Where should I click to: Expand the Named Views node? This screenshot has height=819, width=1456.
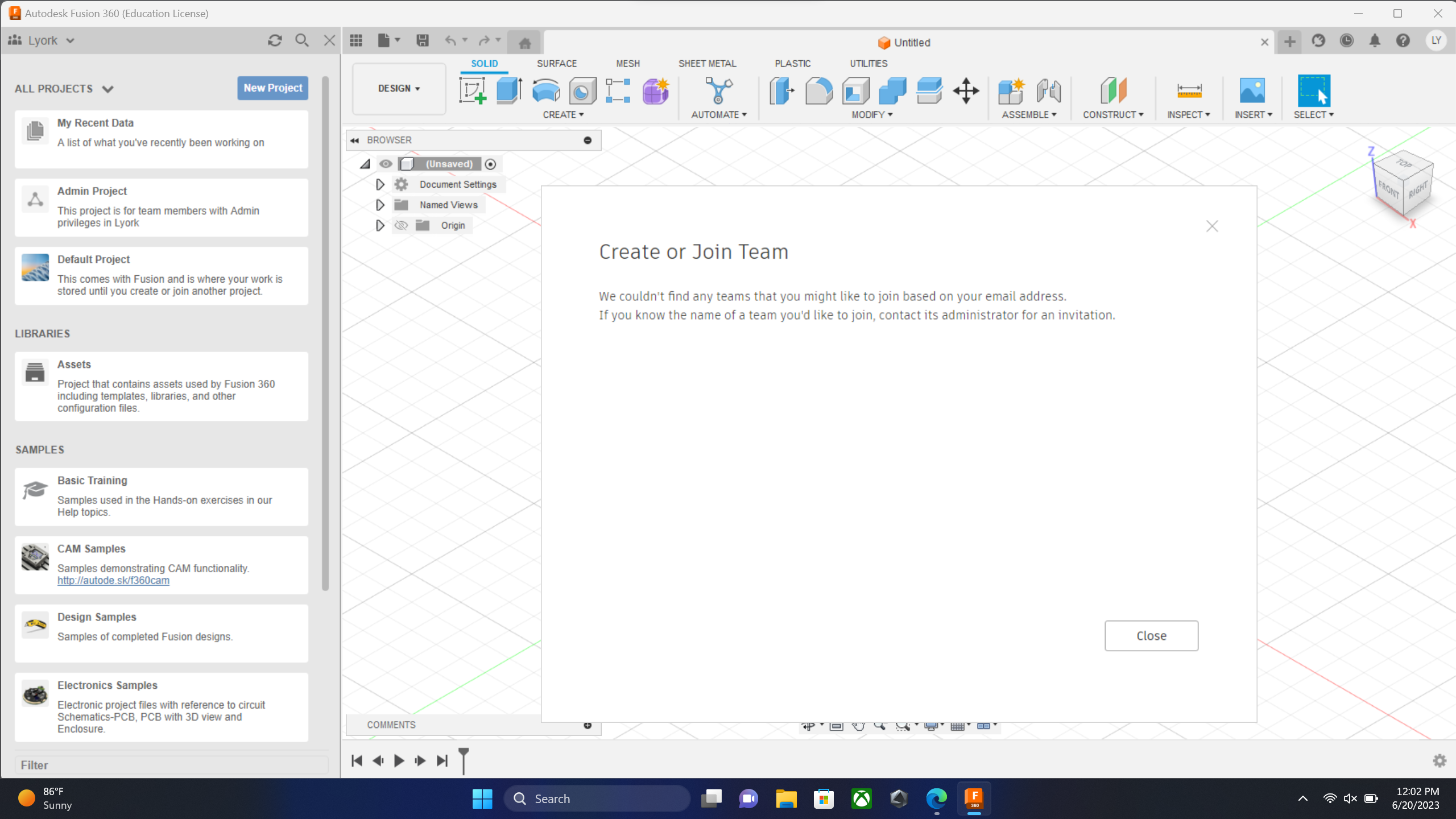tap(380, 205)
